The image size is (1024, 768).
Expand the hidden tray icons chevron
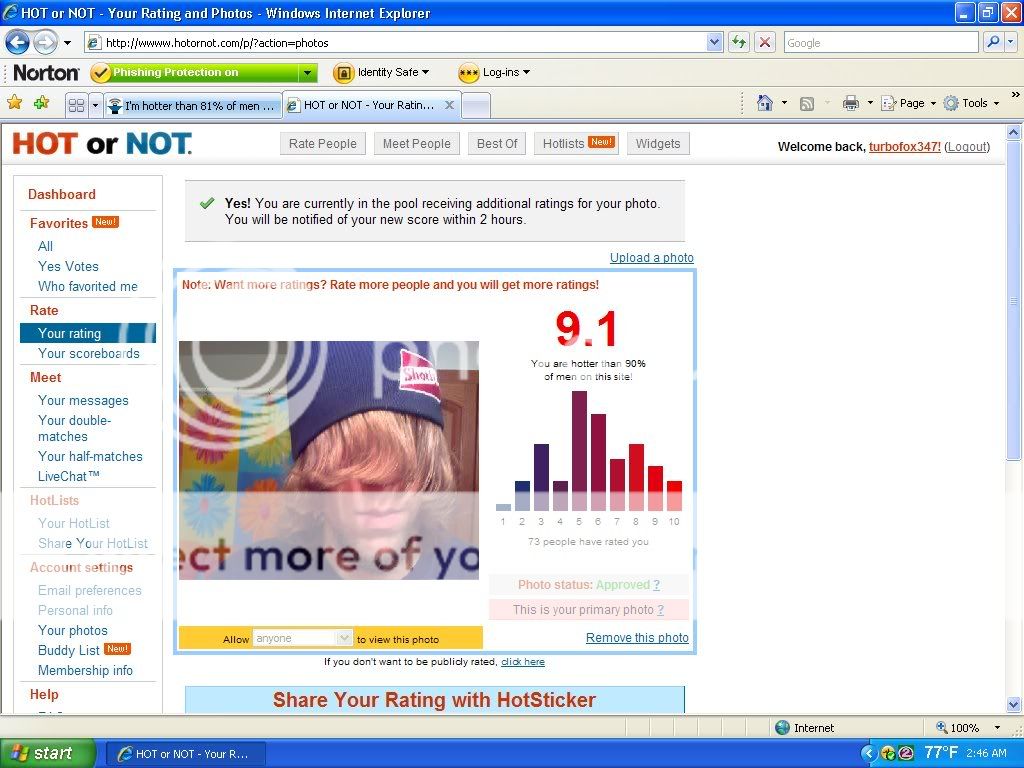tap(868, 753)
